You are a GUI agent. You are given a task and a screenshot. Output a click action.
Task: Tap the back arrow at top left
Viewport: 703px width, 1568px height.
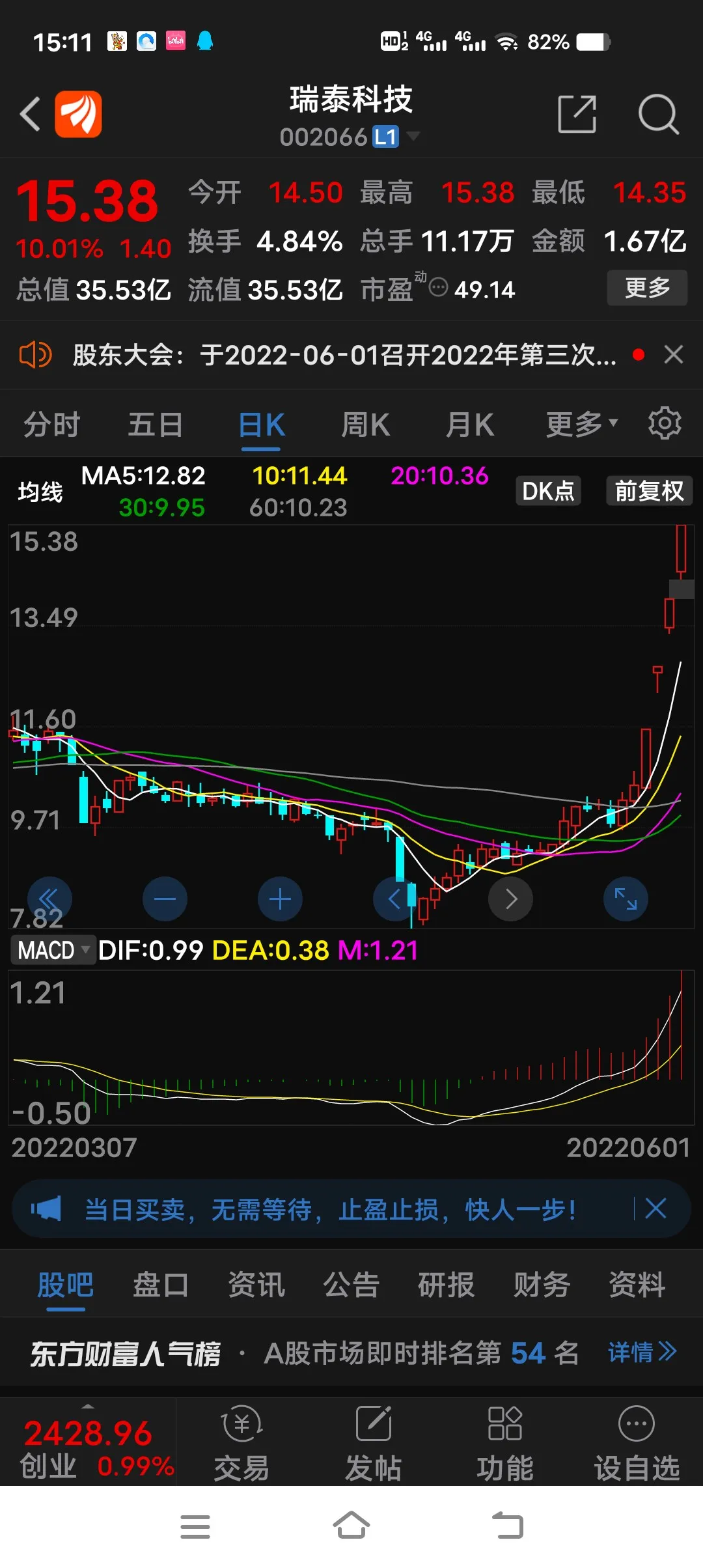(30, 114)
